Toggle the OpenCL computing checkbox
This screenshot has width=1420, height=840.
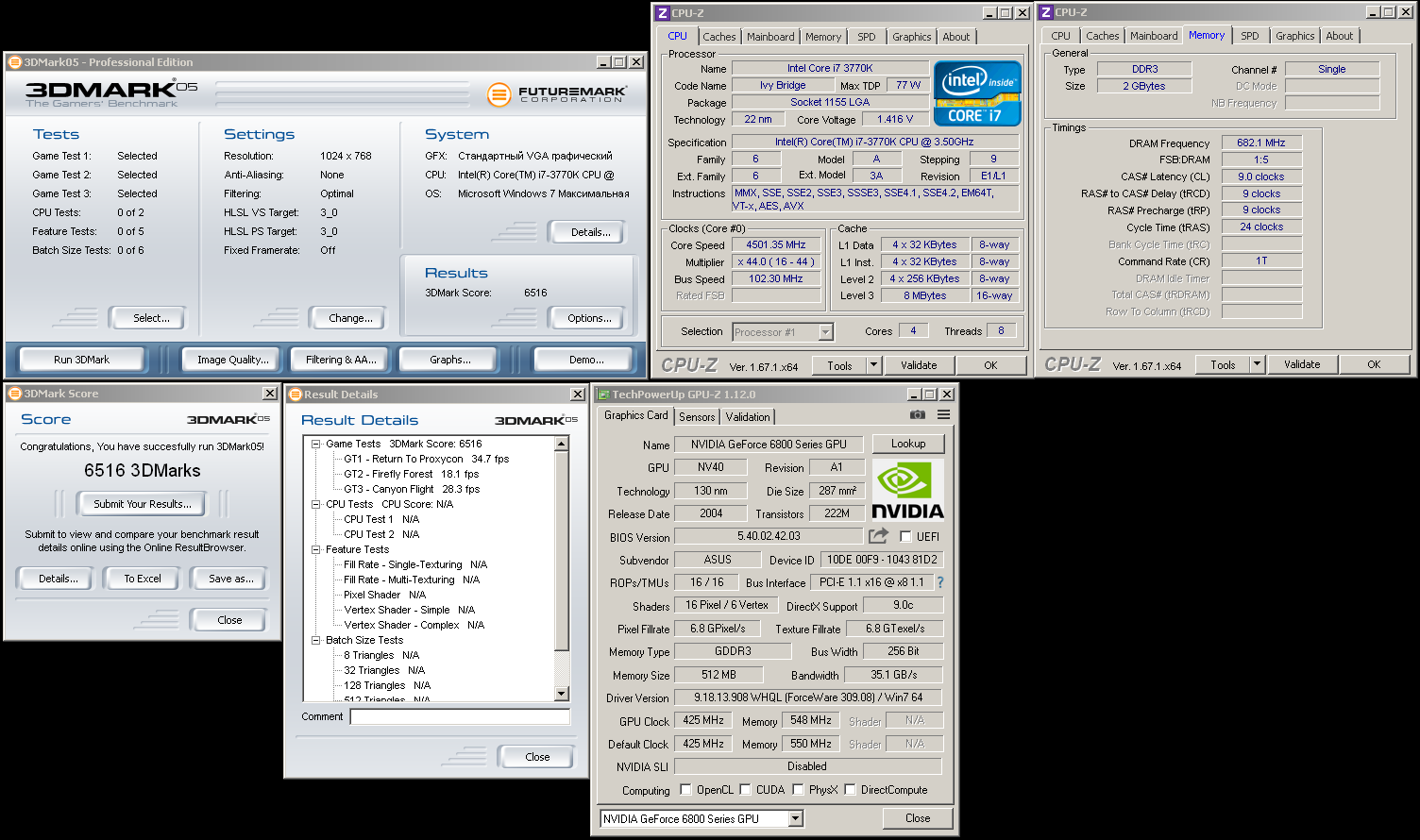pos(686,790)
